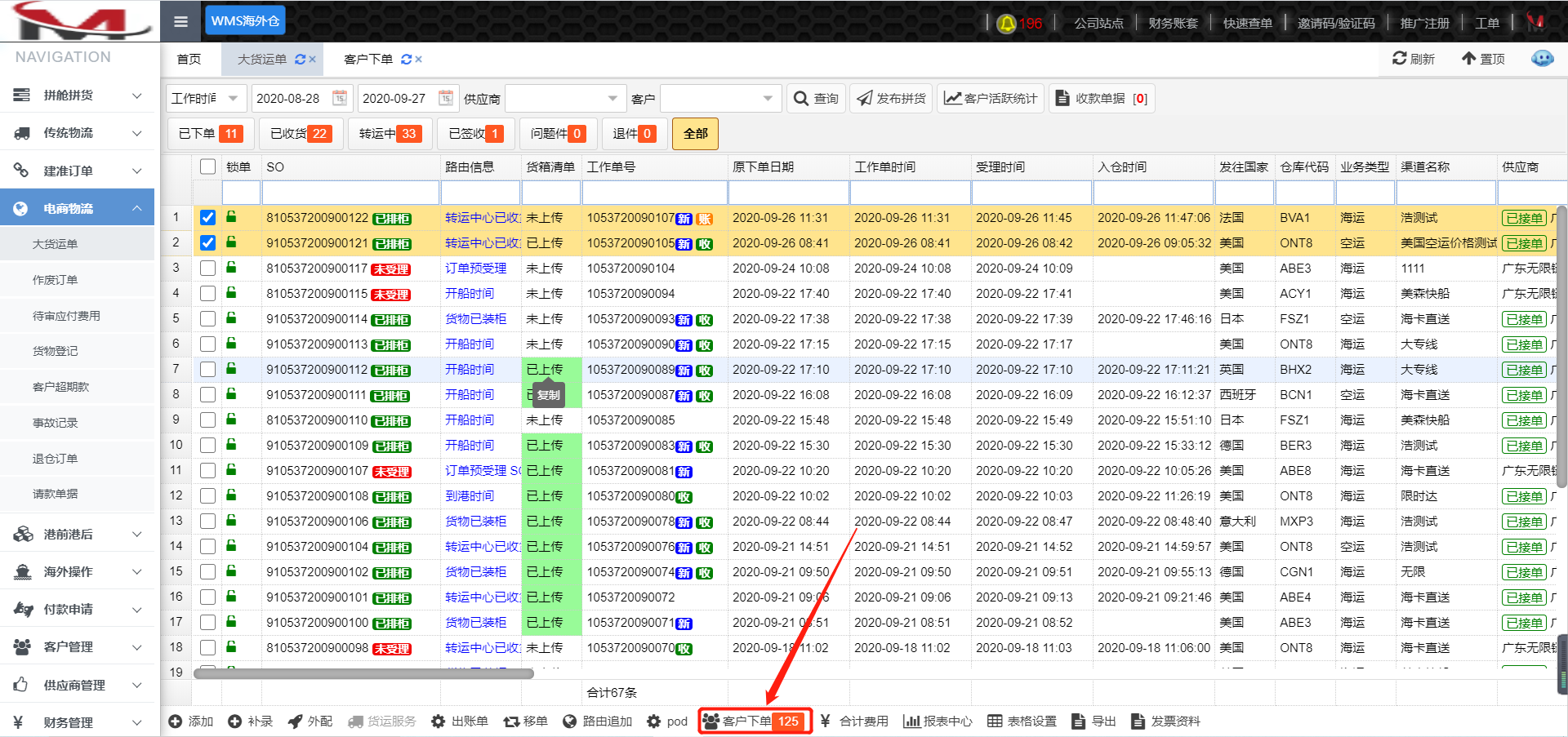Click the lock icon in row 3
Image resolution: width=1568 pixels, height=737 pixels.
click(232, 268)
